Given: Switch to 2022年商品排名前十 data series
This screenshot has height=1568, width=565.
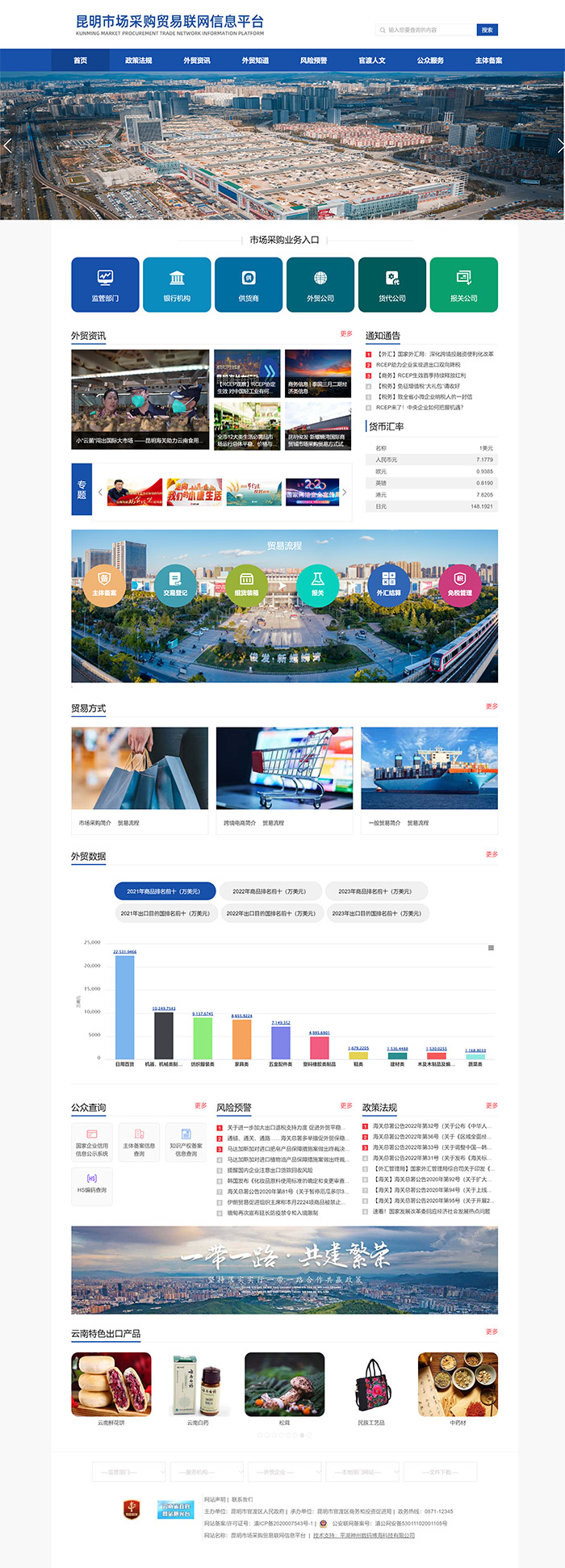Looking at the screenshot, I should tap(270, 891).
